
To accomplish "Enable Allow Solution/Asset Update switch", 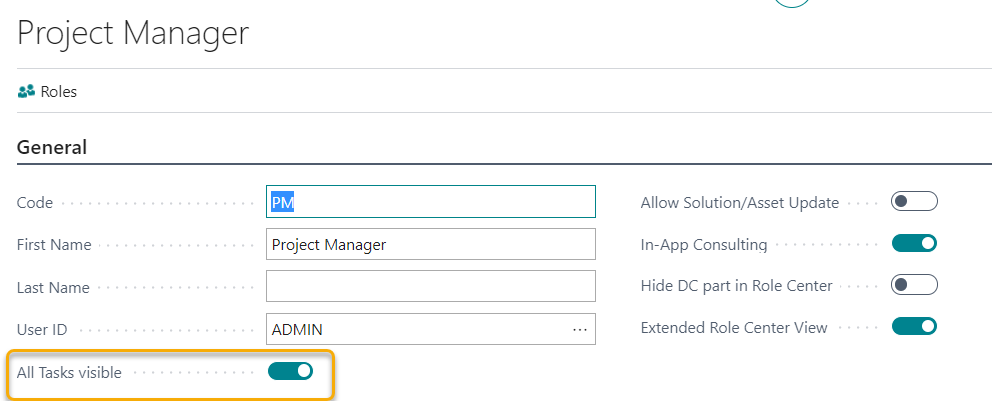I will tap(913, 202).
